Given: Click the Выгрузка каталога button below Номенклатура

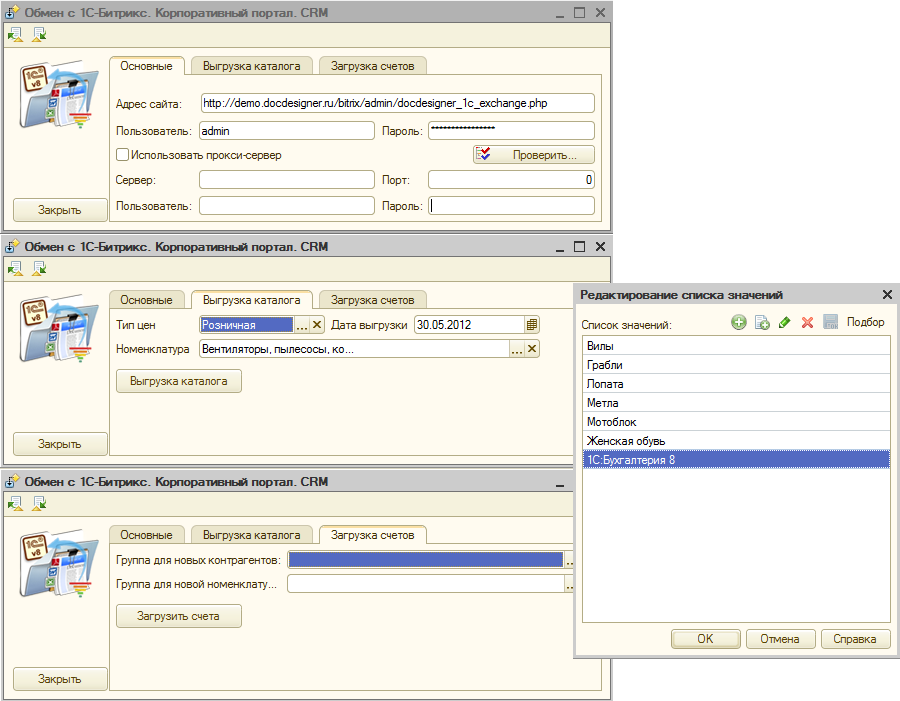Looking at the screenshot, I should point(179,381).
